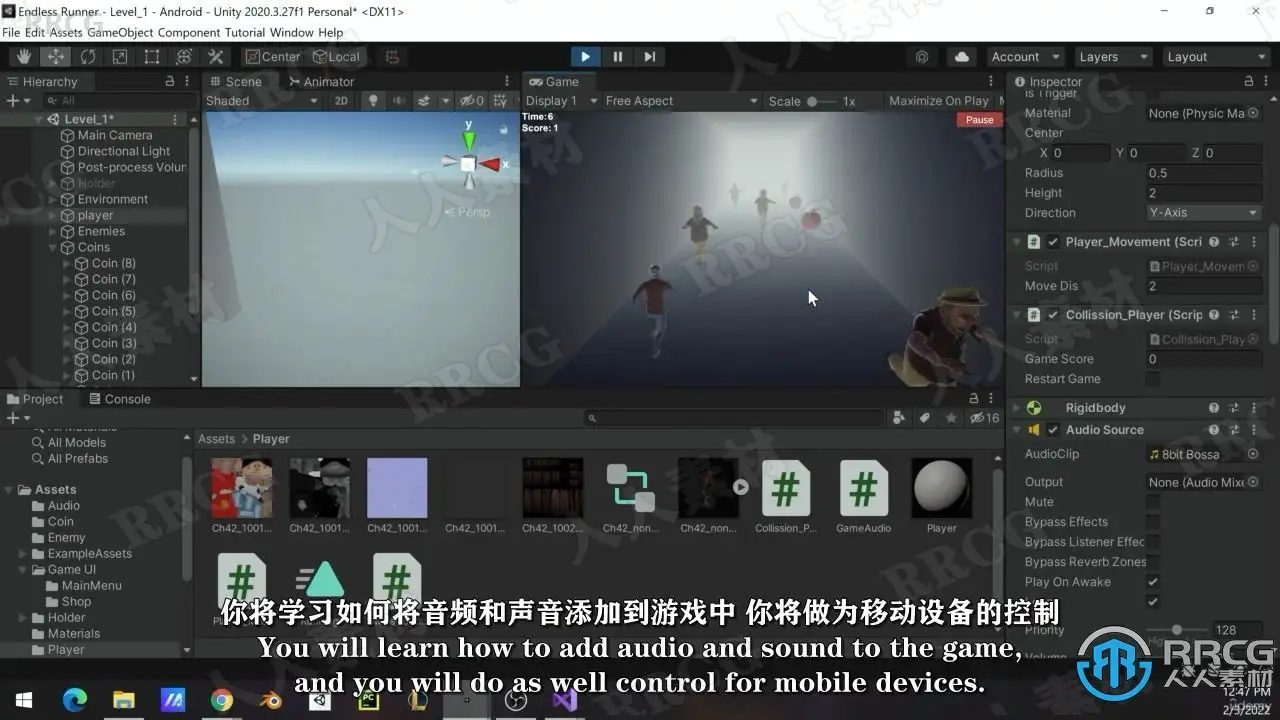Open the Unity icon in the Windows taskbar
1280x720 pixels.
320,700
